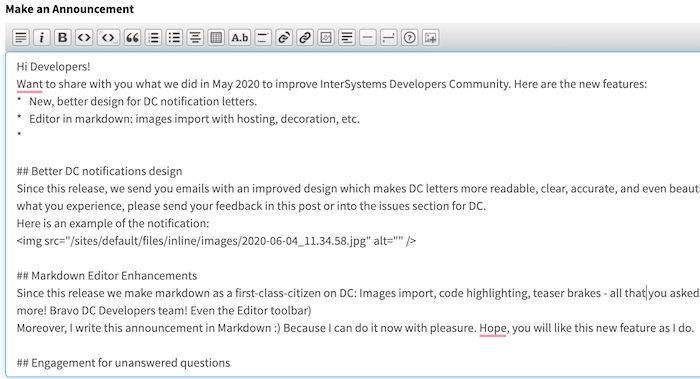Insert a horizontal rule
Image resolution: width=700 pixels, height=379 pixels.
pyautogui.click(x=367, y=37)
